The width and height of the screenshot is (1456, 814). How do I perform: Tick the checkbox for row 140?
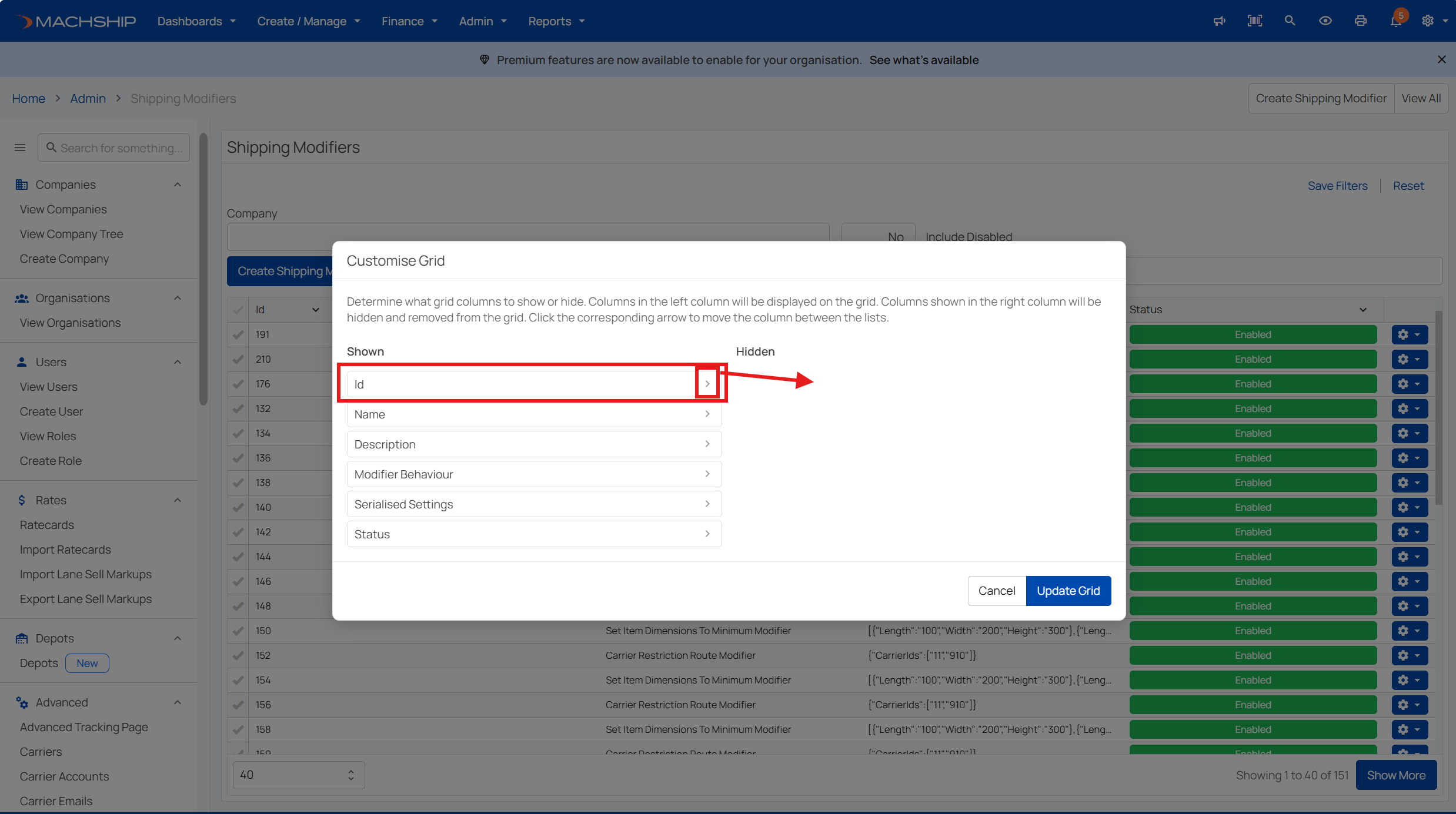(238, 507)
